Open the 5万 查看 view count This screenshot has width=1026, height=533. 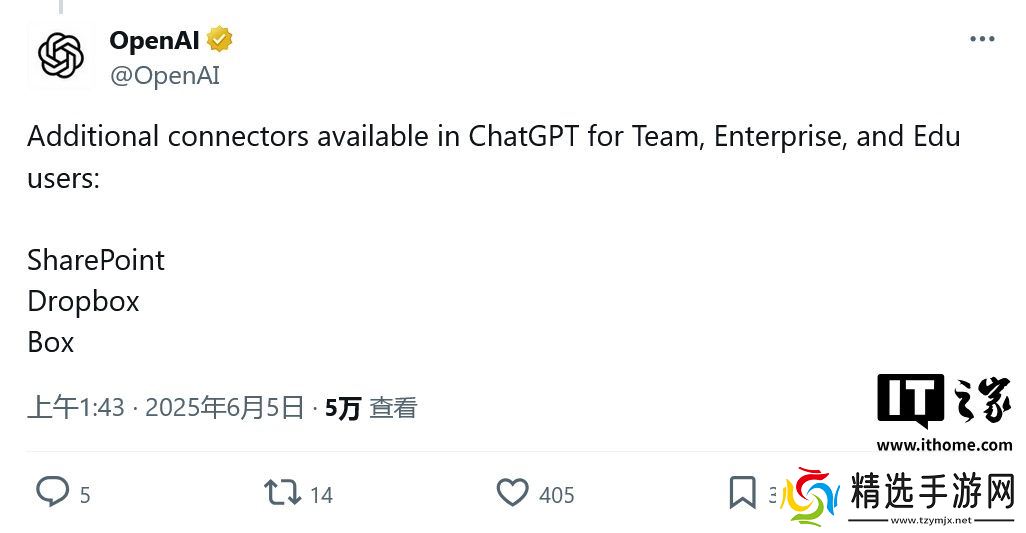371,408
